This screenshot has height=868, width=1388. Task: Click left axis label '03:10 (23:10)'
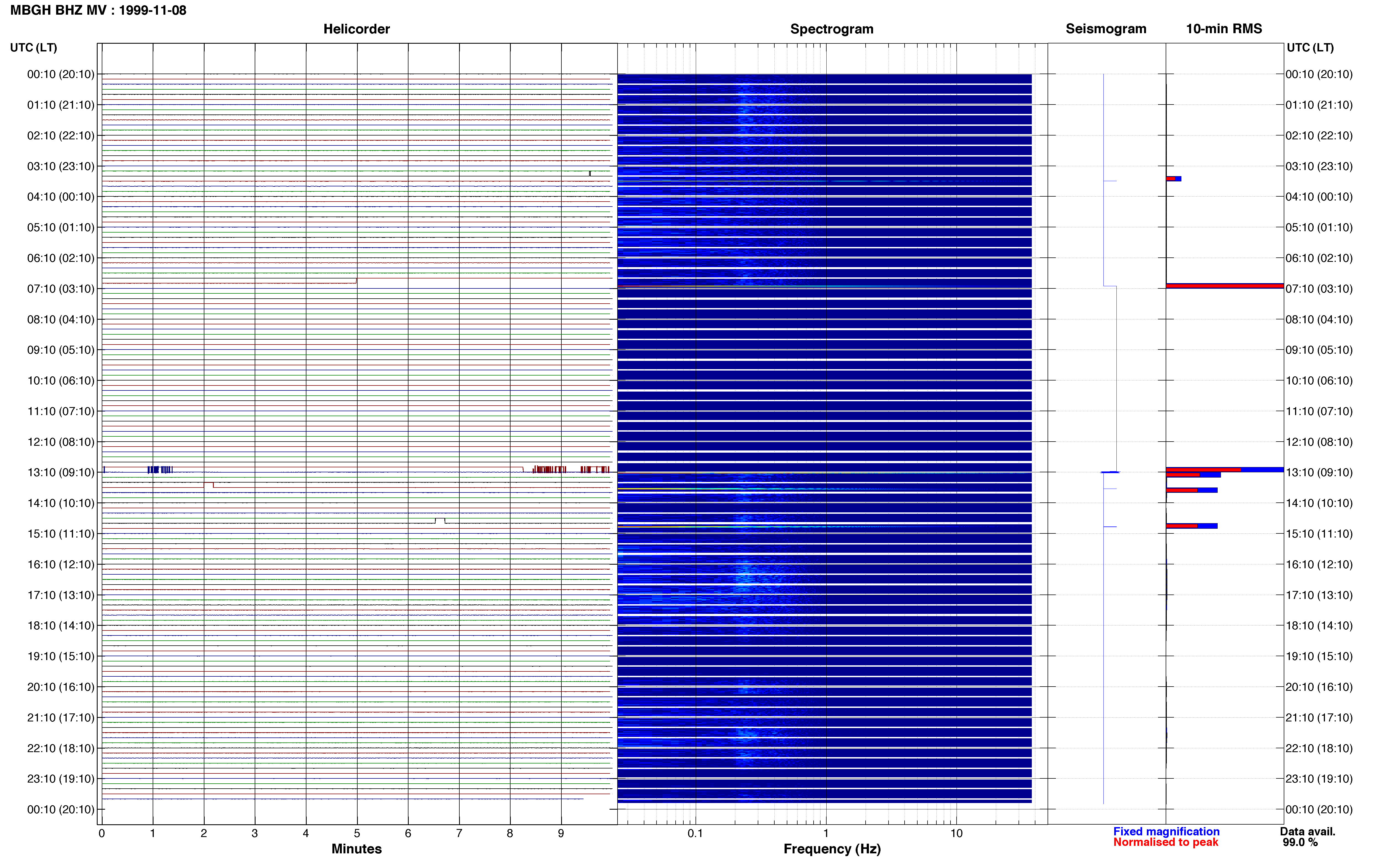pyautogui.click(x=61, y=166)
